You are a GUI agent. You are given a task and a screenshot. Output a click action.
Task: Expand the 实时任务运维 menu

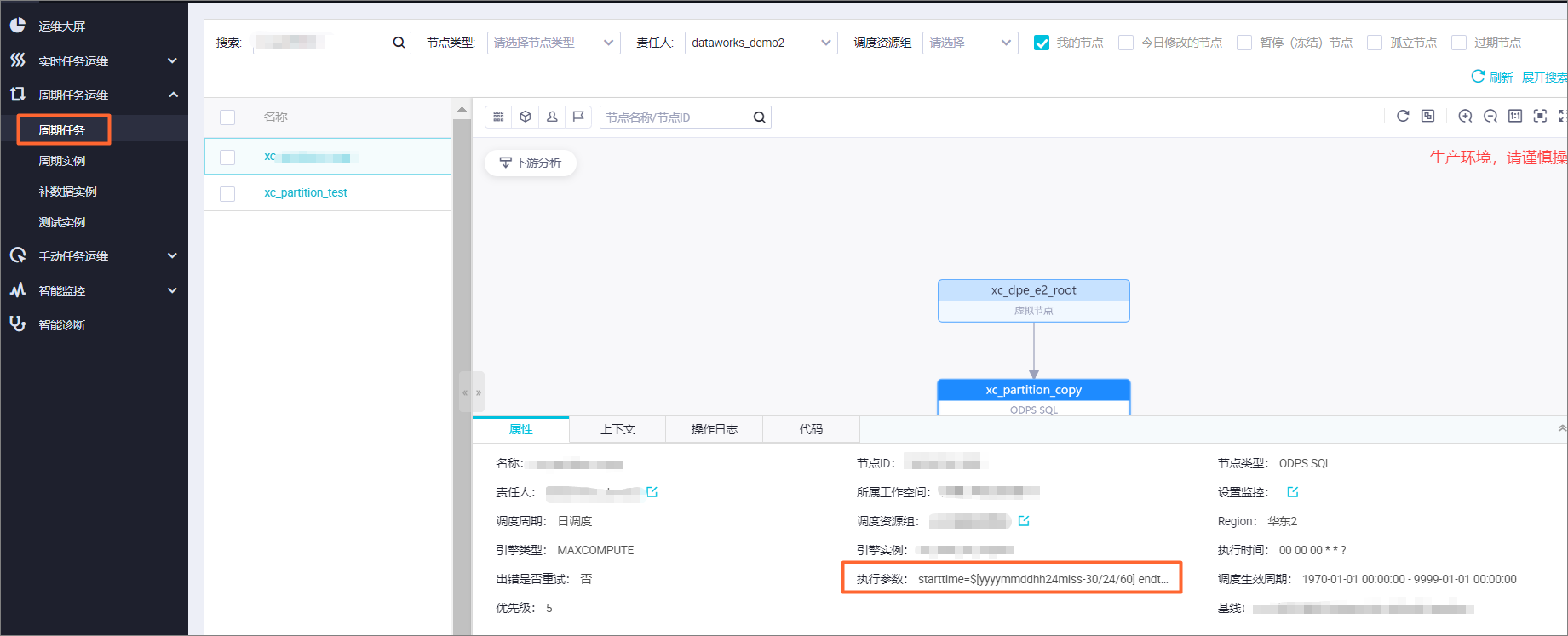pos(172,60)
